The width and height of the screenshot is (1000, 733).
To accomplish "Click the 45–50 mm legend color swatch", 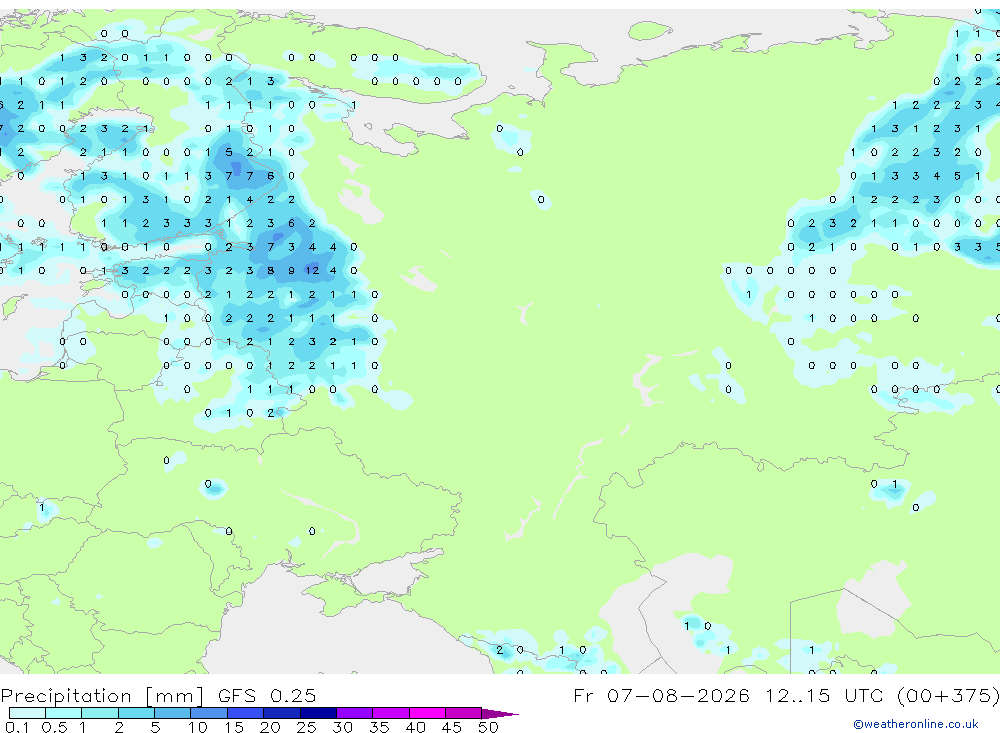I will [x=464, y=713].
